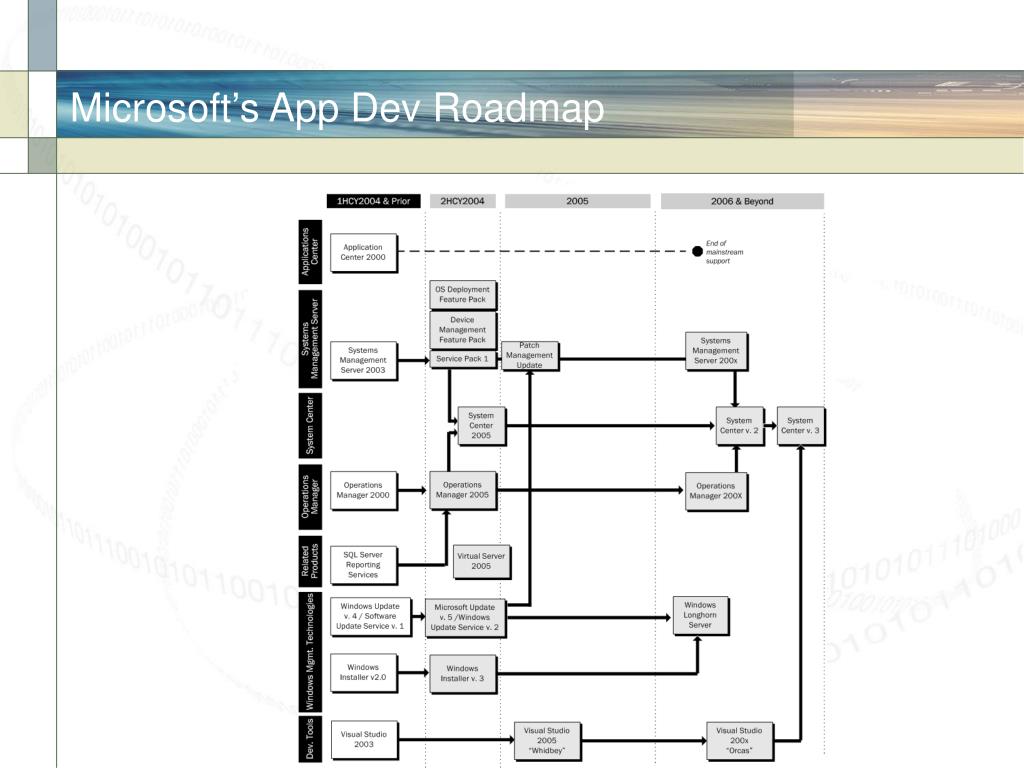Click the Service Pack 1 box

[462, 359]
